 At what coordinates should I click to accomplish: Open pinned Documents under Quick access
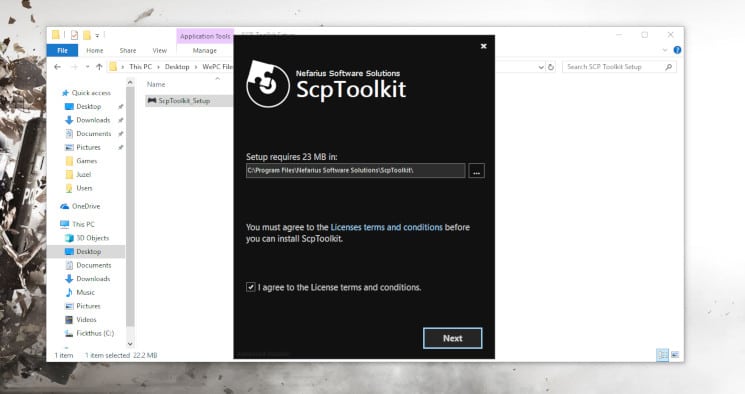click(x=94, y=134)
